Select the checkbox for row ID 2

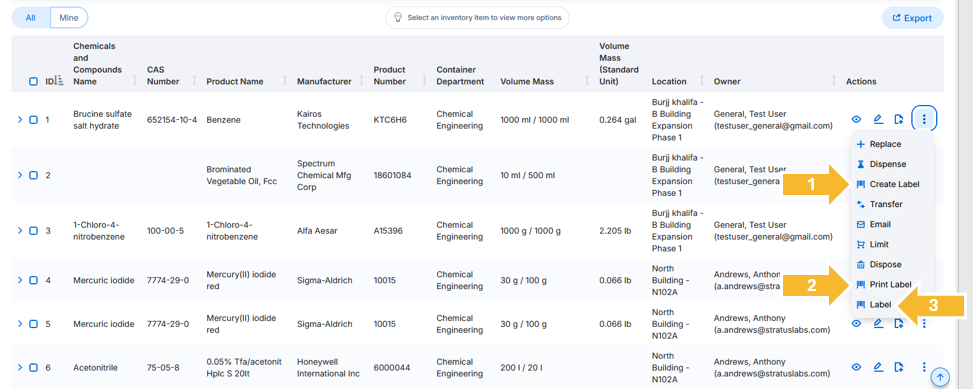pos(34,175)
